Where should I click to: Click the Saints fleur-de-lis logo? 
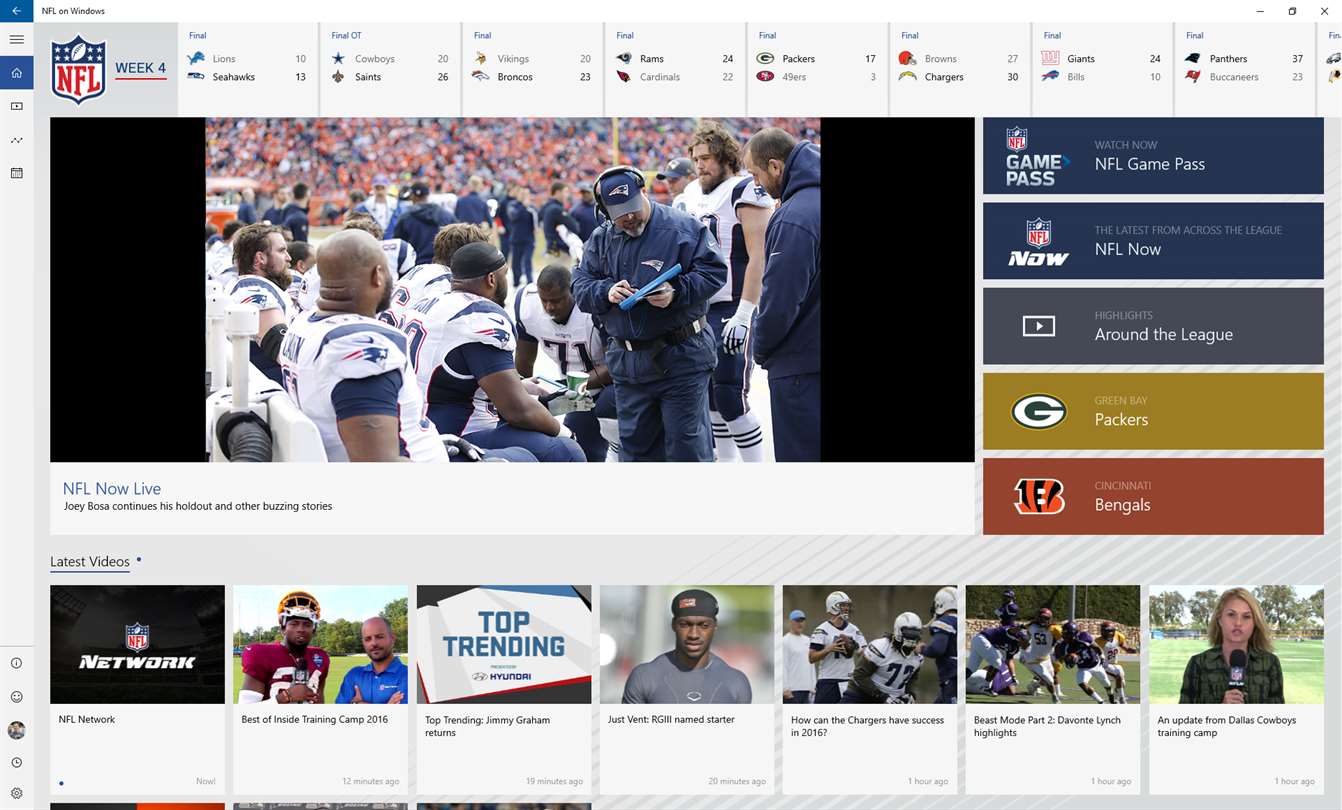pyautogui.click(x=338, y=77)
